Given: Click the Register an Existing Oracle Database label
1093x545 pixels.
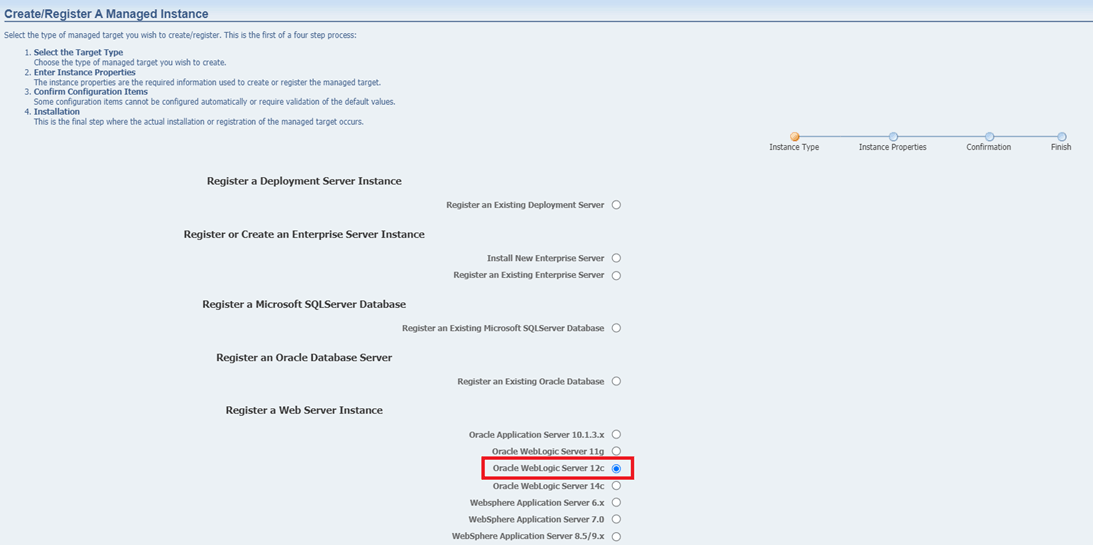Looking at the screenshot, I should pos(530,381).
